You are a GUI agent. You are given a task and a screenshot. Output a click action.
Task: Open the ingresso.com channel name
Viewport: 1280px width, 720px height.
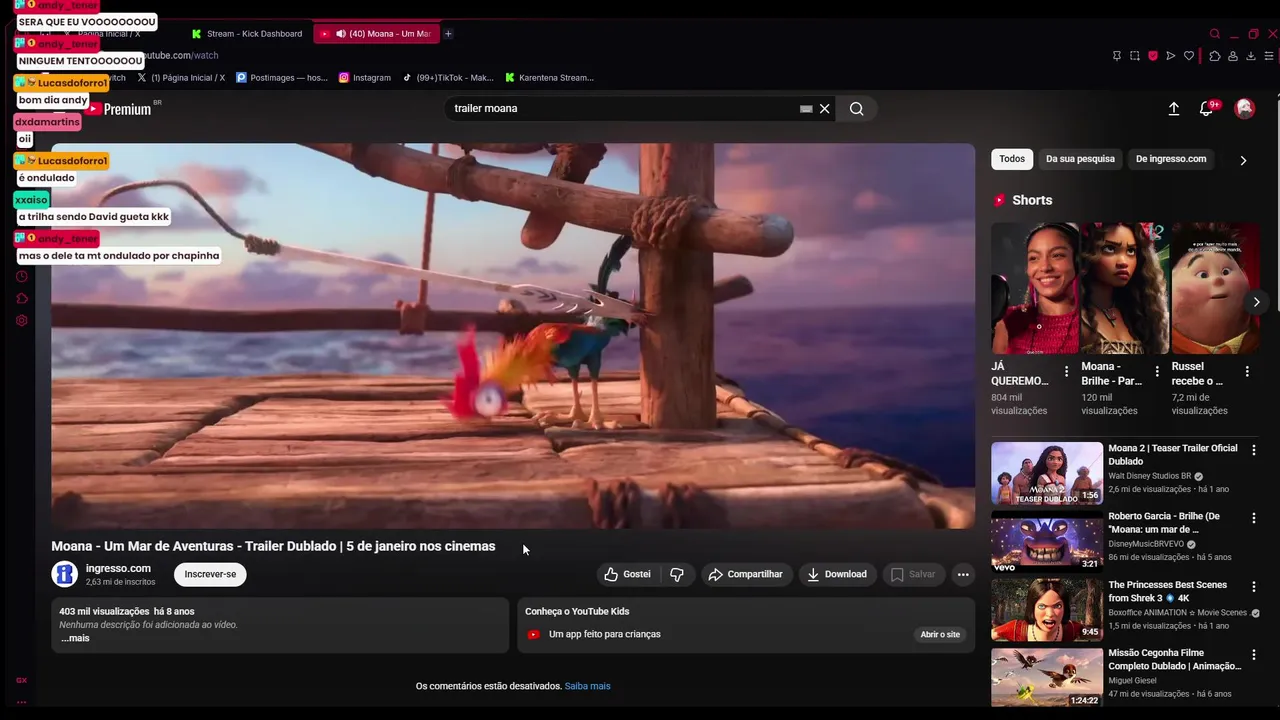[118, 568]
